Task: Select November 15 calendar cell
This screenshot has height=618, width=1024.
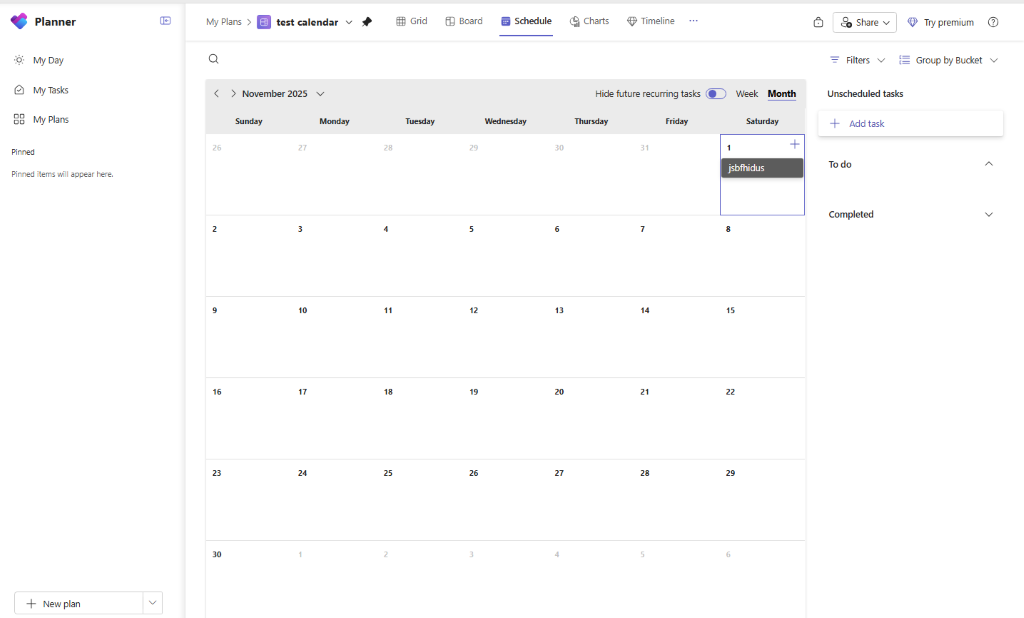Action: pos(762,337)
